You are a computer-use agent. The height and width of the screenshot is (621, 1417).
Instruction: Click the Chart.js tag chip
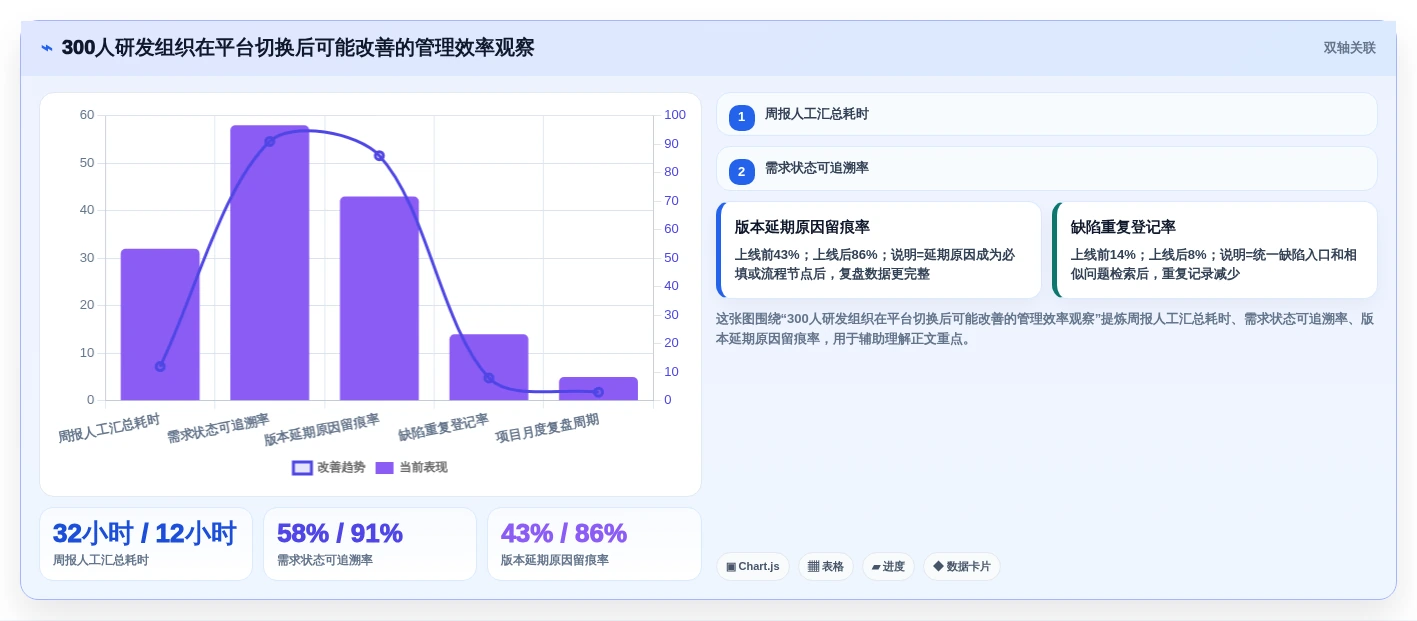pyautogui.click(x=753, y=566)
